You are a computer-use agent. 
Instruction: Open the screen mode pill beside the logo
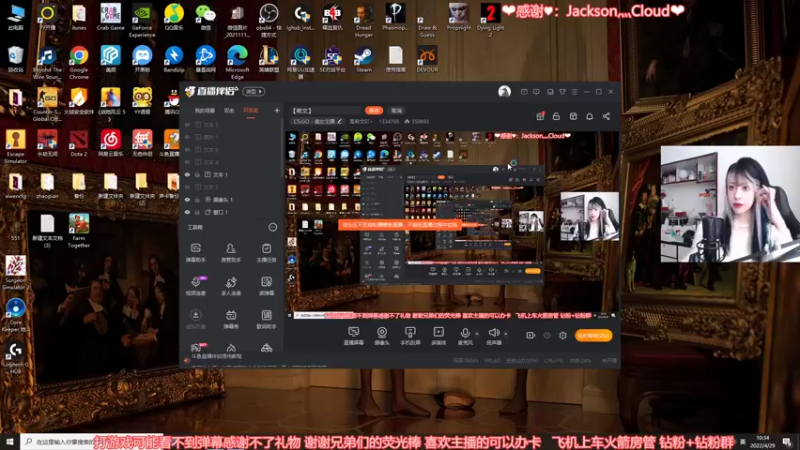pos(254,91)
